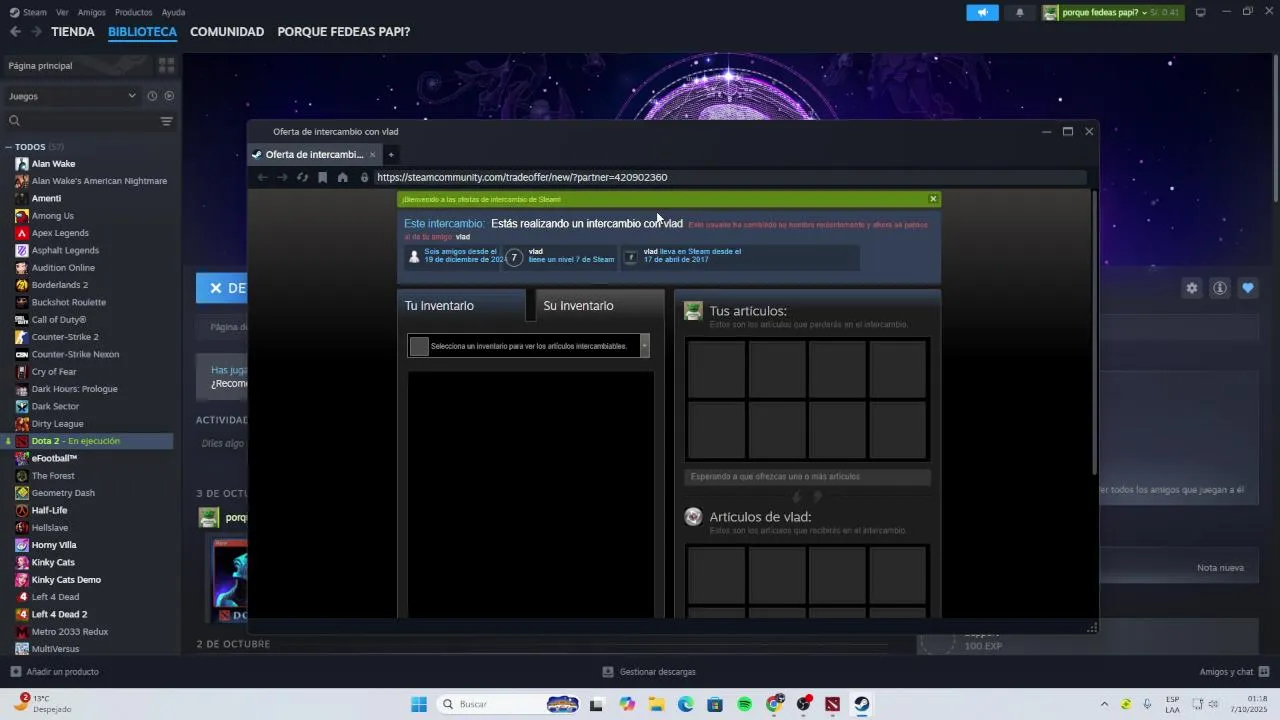Go to TIENDA section
The height and width of the screenshot is (720, 1280).
(x=73, y=32)
